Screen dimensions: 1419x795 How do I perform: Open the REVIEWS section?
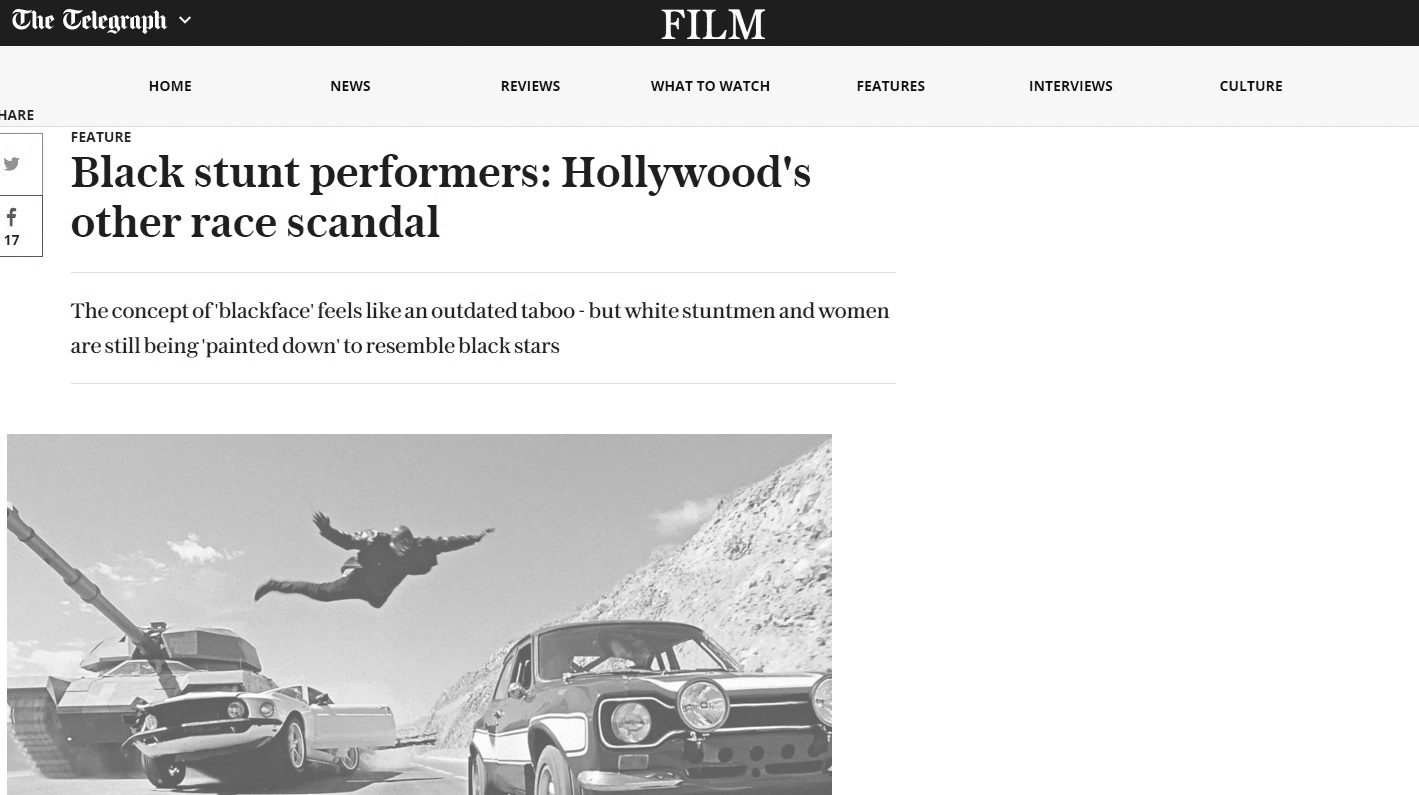tap(530, 86)
